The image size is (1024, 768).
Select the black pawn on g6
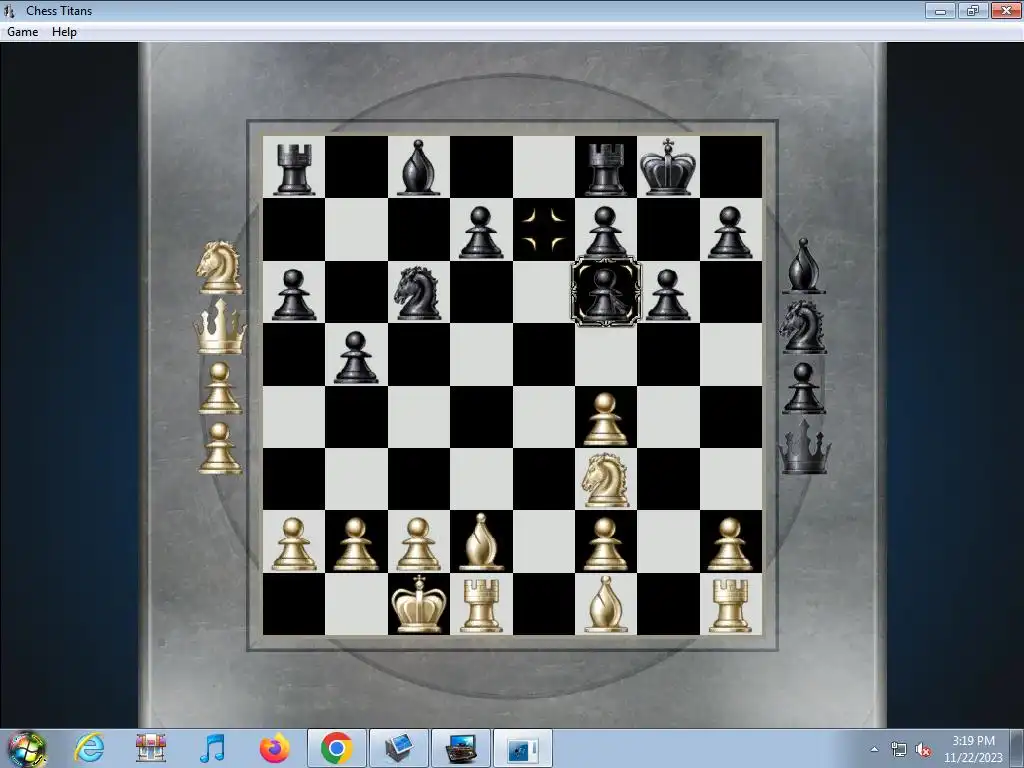667,295
